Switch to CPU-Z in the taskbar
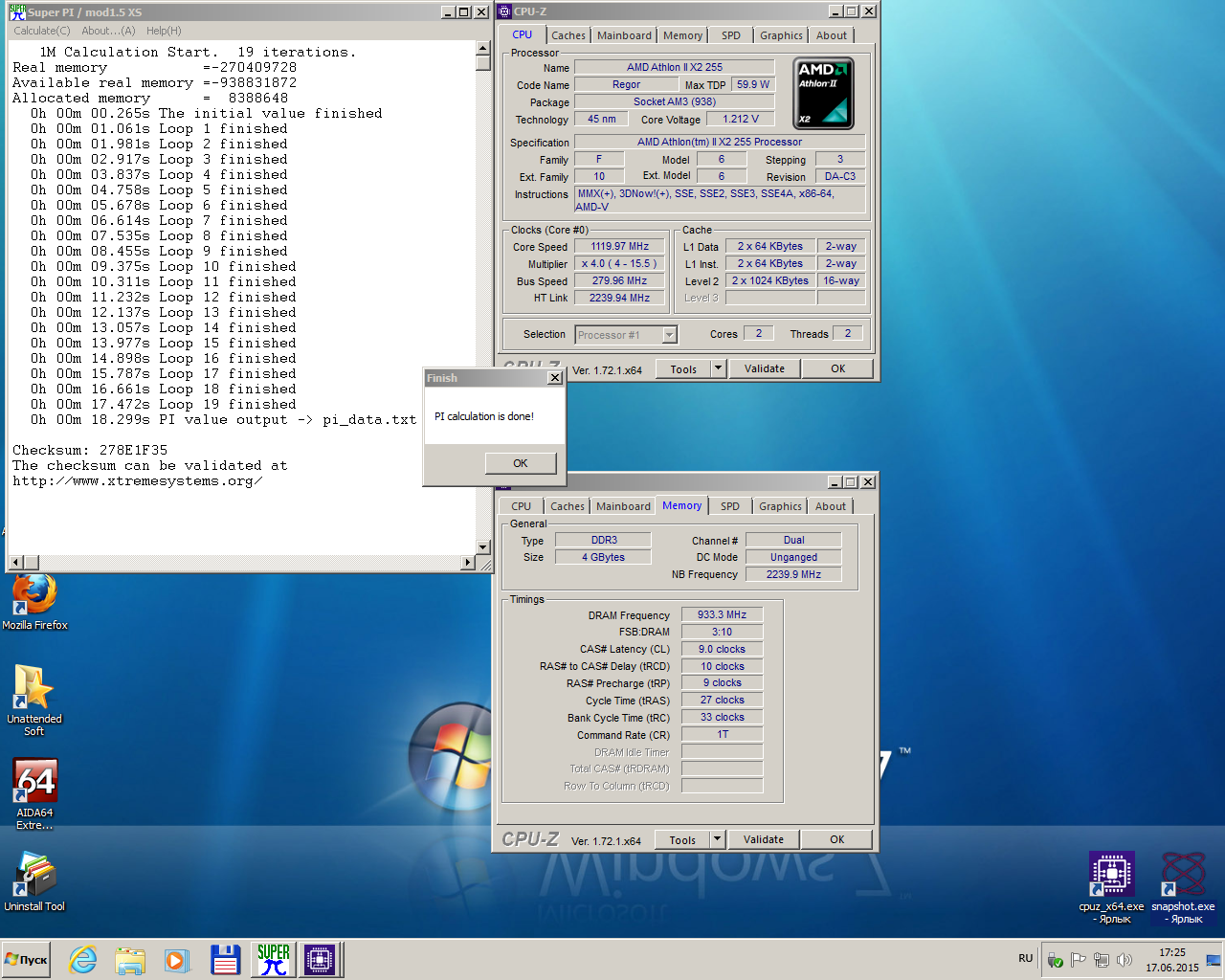This screenshot has width=1225, height=980. click(320, 960)
